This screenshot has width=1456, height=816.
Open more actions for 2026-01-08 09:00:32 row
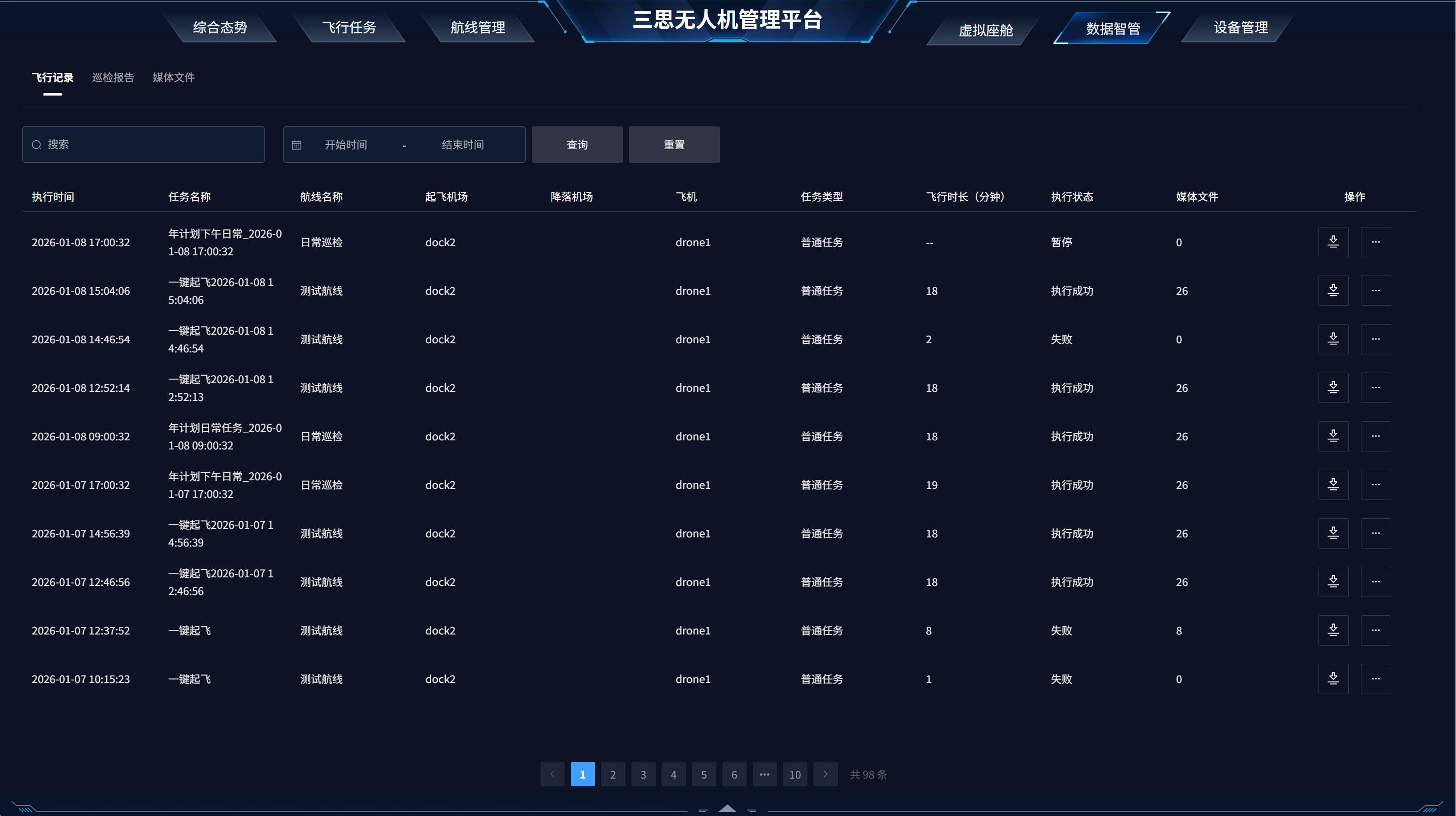(x=1375, y=436)
